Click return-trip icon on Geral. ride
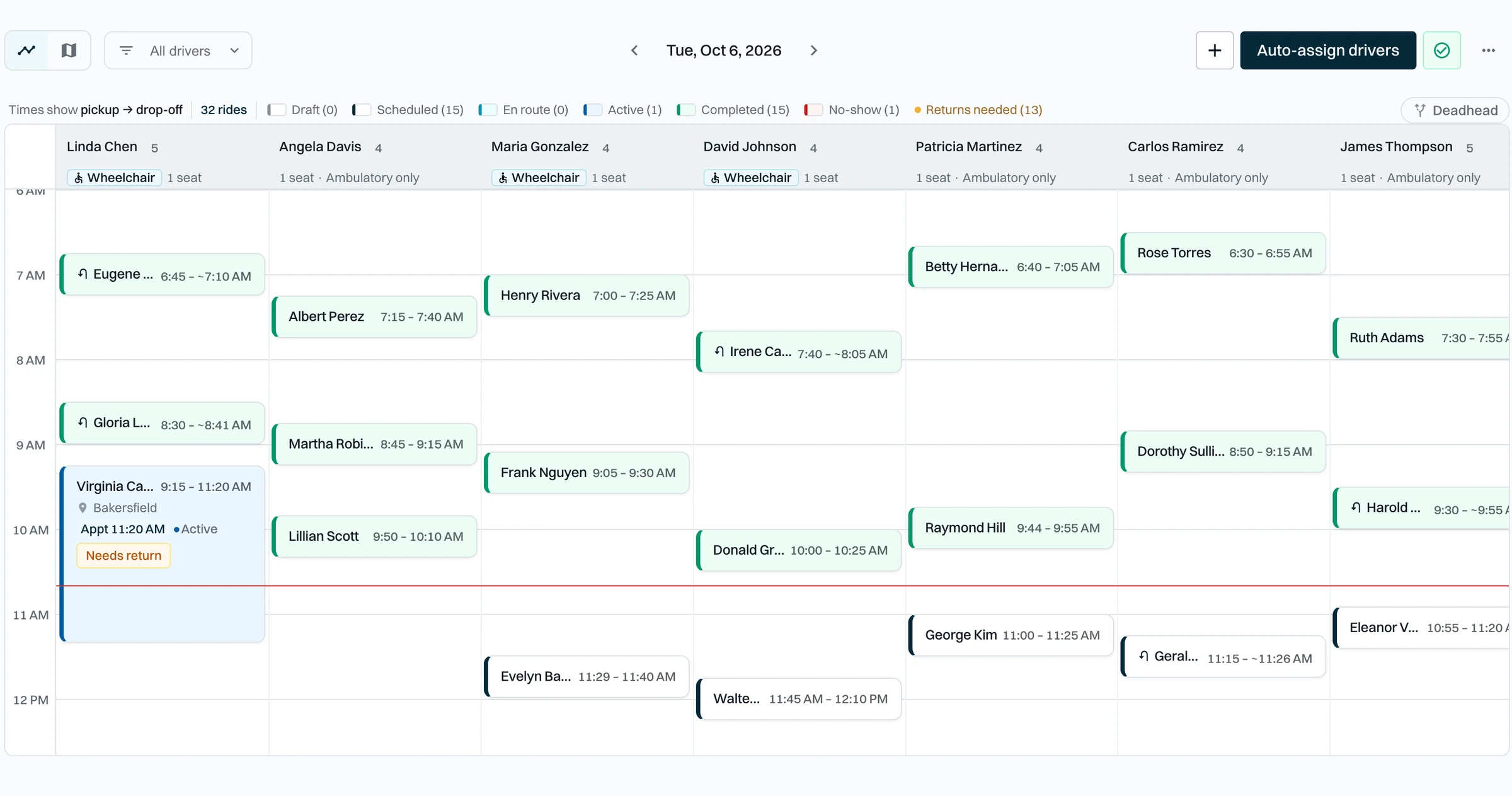Screen dimensions: 1512x796 point(1144,656)
